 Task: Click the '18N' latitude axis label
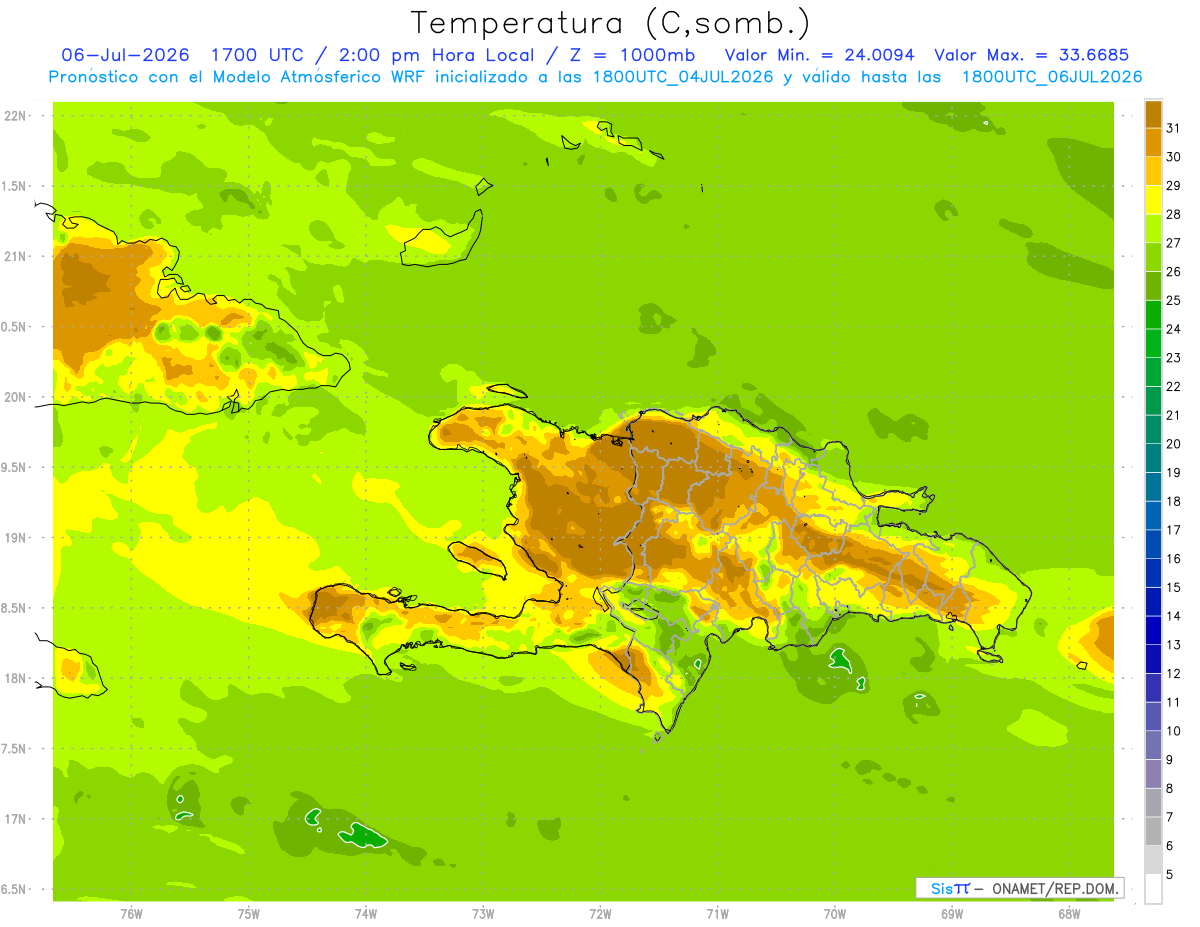point(15,678)
